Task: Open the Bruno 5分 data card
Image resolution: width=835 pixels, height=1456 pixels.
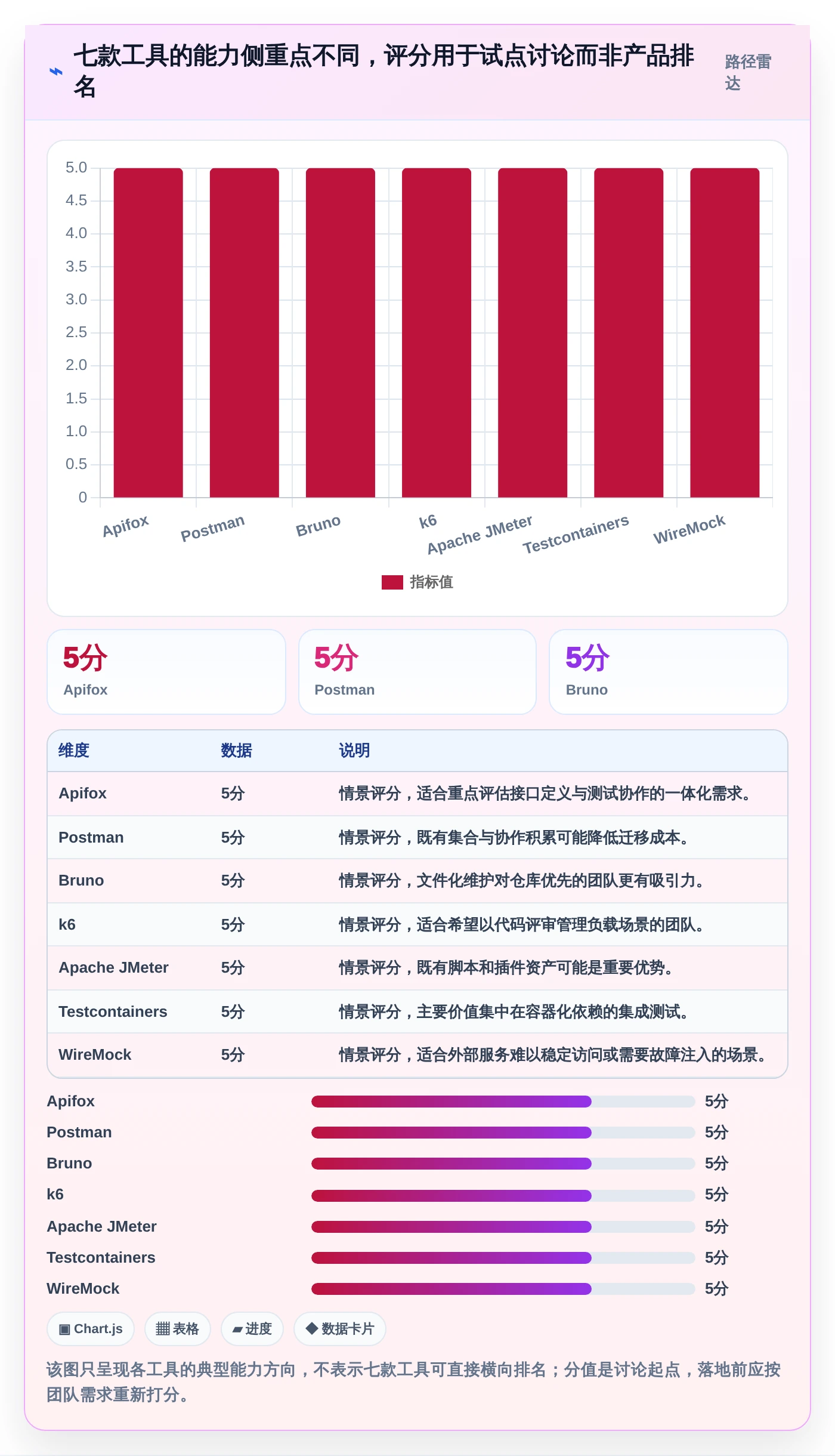Action: tap(669, 672)
